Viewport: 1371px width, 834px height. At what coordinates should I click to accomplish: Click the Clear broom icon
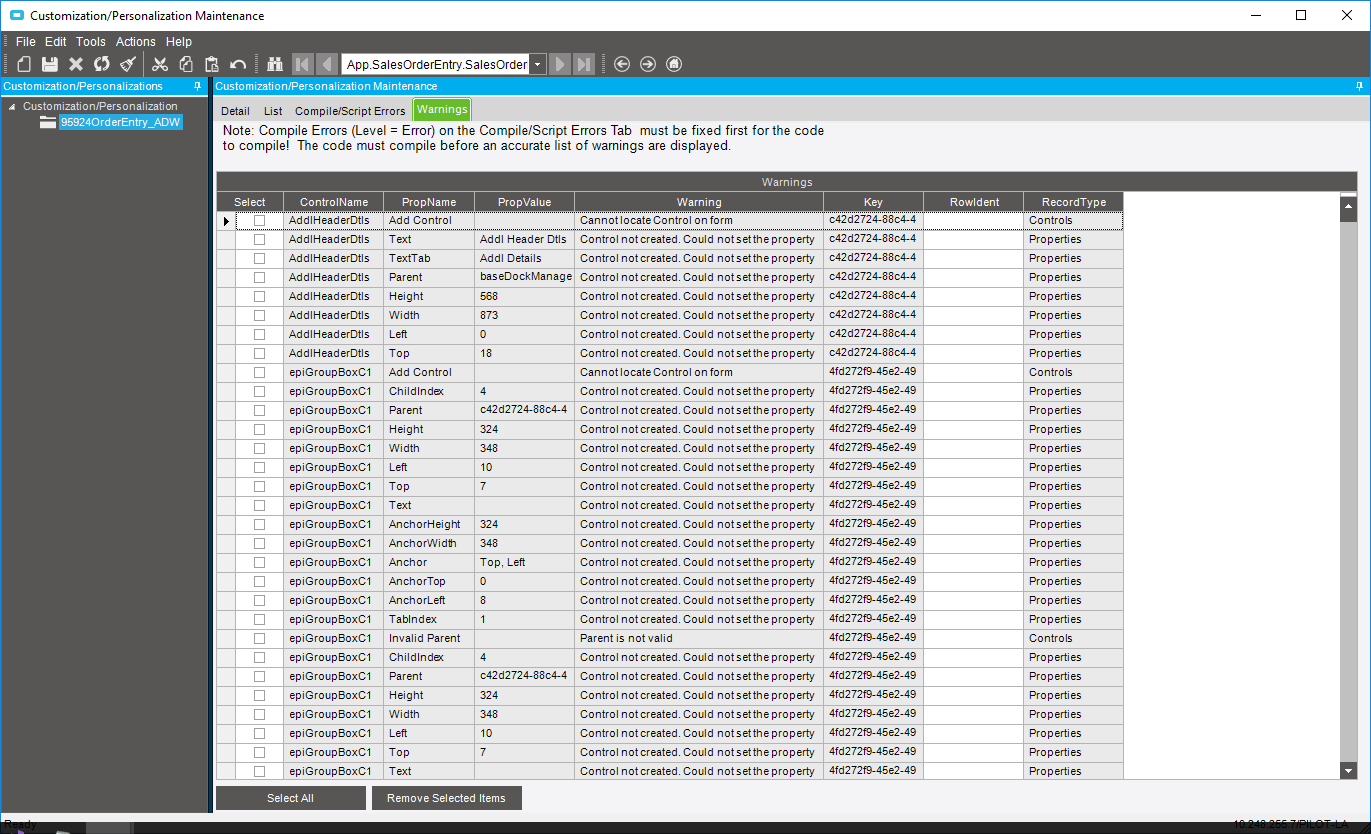[x=128, y=64]
